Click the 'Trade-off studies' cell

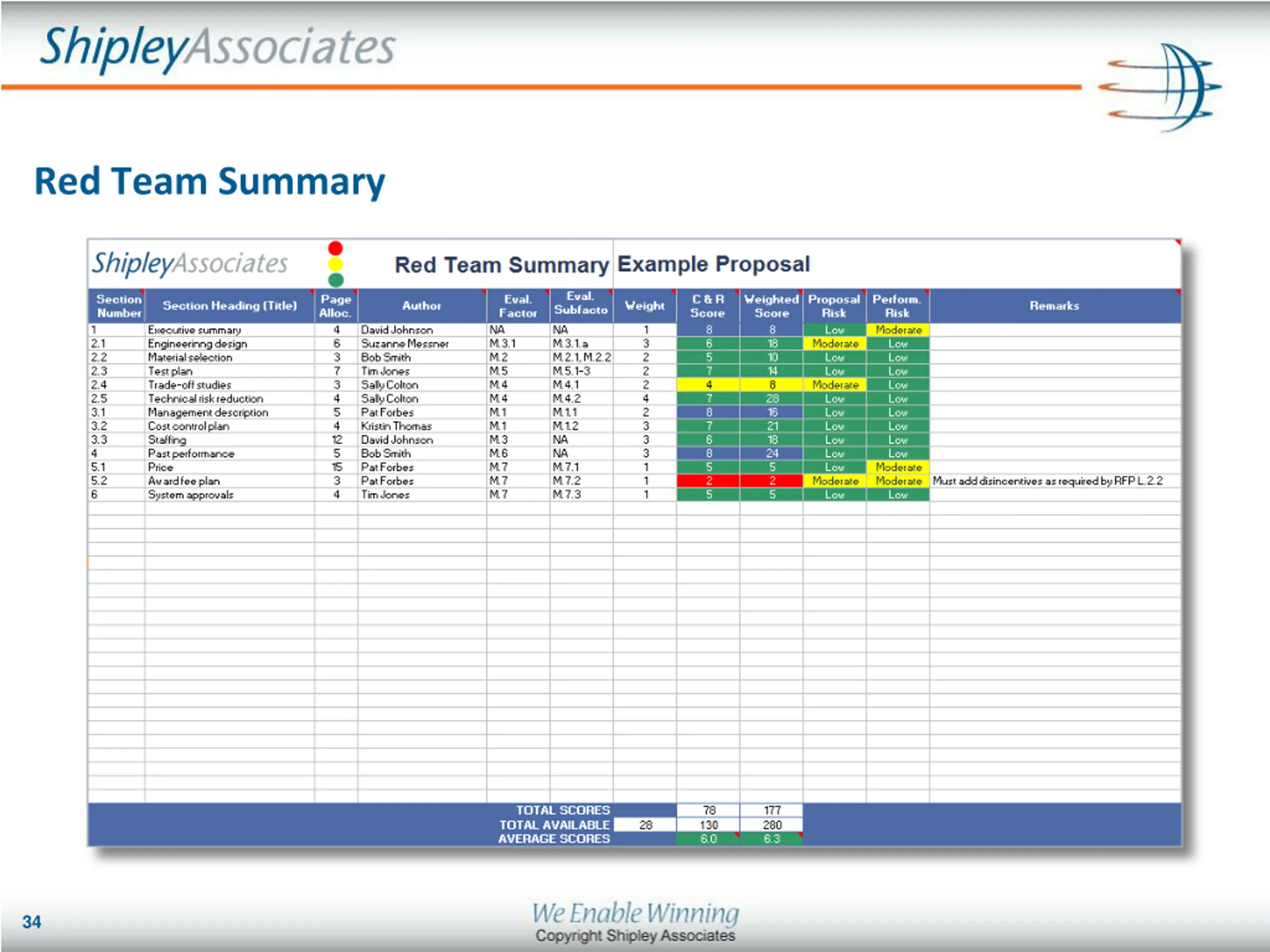pyautogui.click(x=230, y=385)
